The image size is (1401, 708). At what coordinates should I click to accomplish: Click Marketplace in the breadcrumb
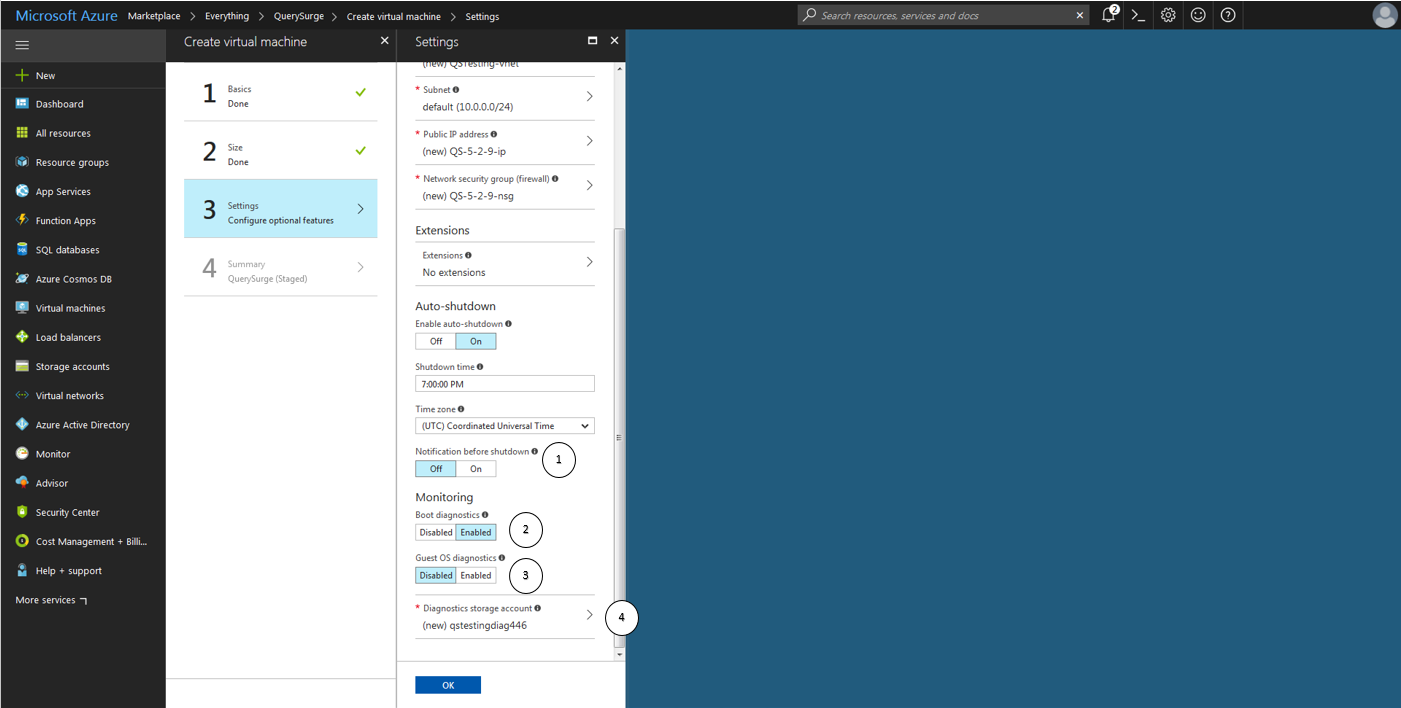click(x=154, y=16)
